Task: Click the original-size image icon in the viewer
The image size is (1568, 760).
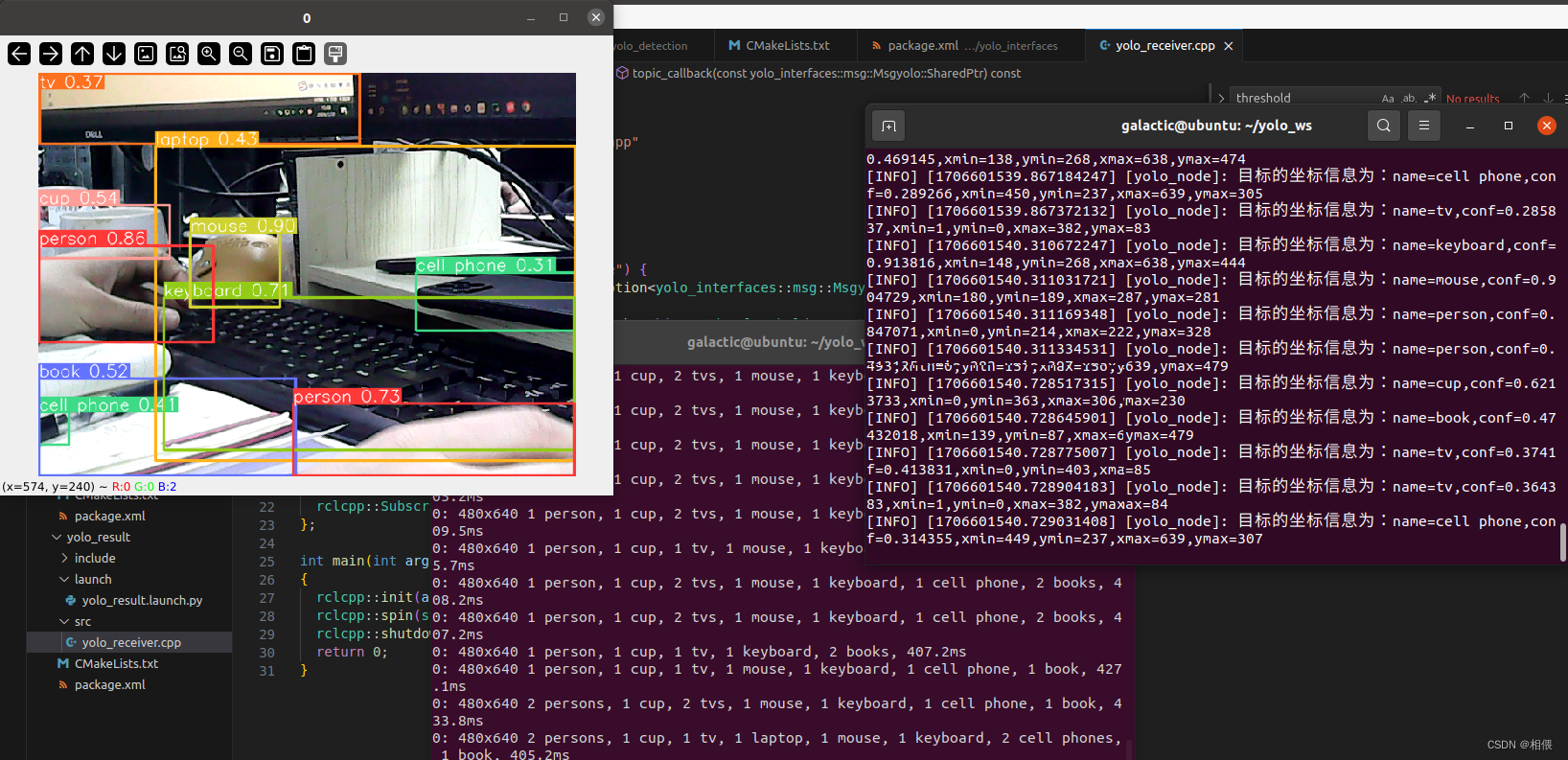Action: click(x=146, y=54)
